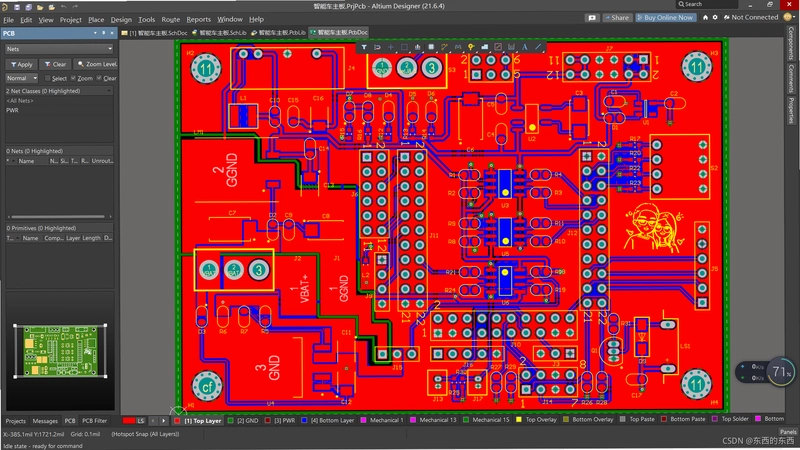Pin the PCB panel
The width and height of the screenshot is (800, 450).
tap(104, 33)
